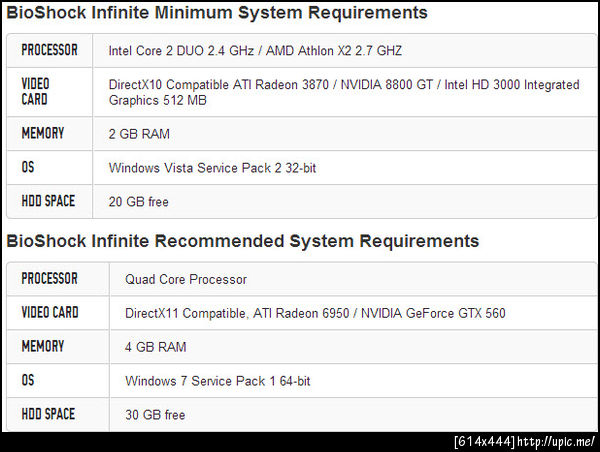Viewport: 600px width, 452px height.
Task: Click the '20 GB free' value
Action: [x=139, y=202]
